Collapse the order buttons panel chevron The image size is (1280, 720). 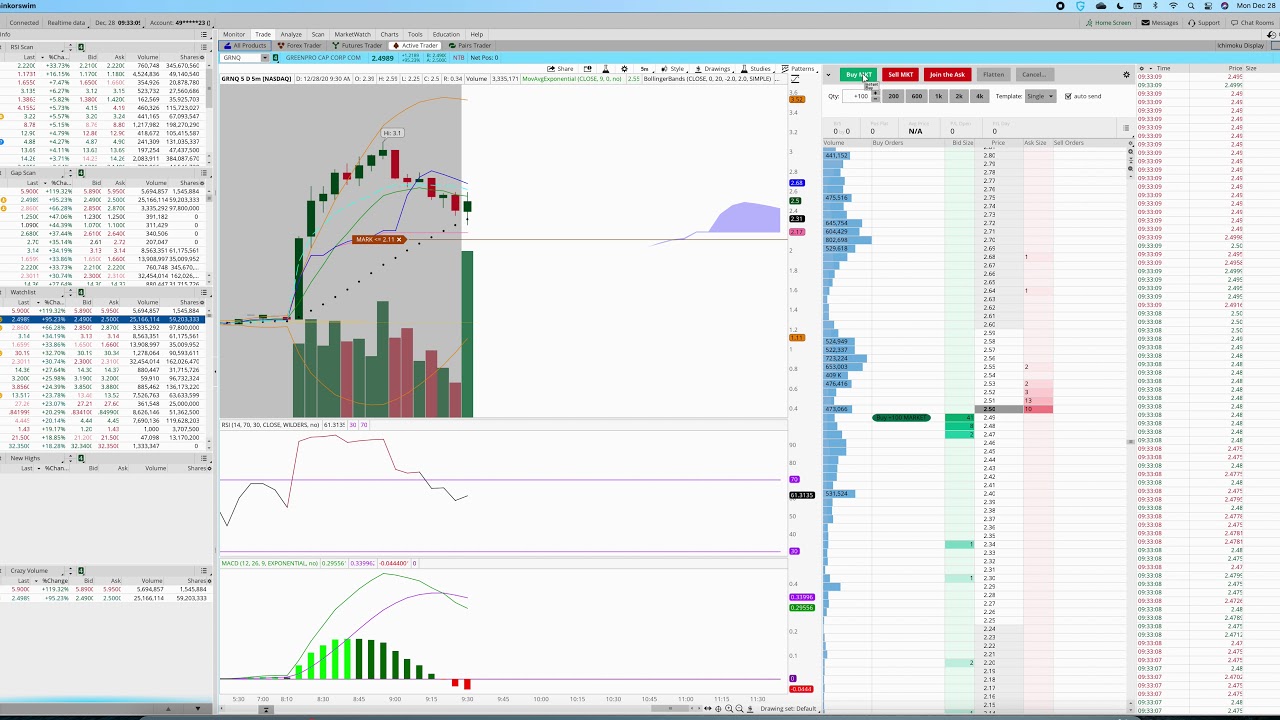pos(828,74)
